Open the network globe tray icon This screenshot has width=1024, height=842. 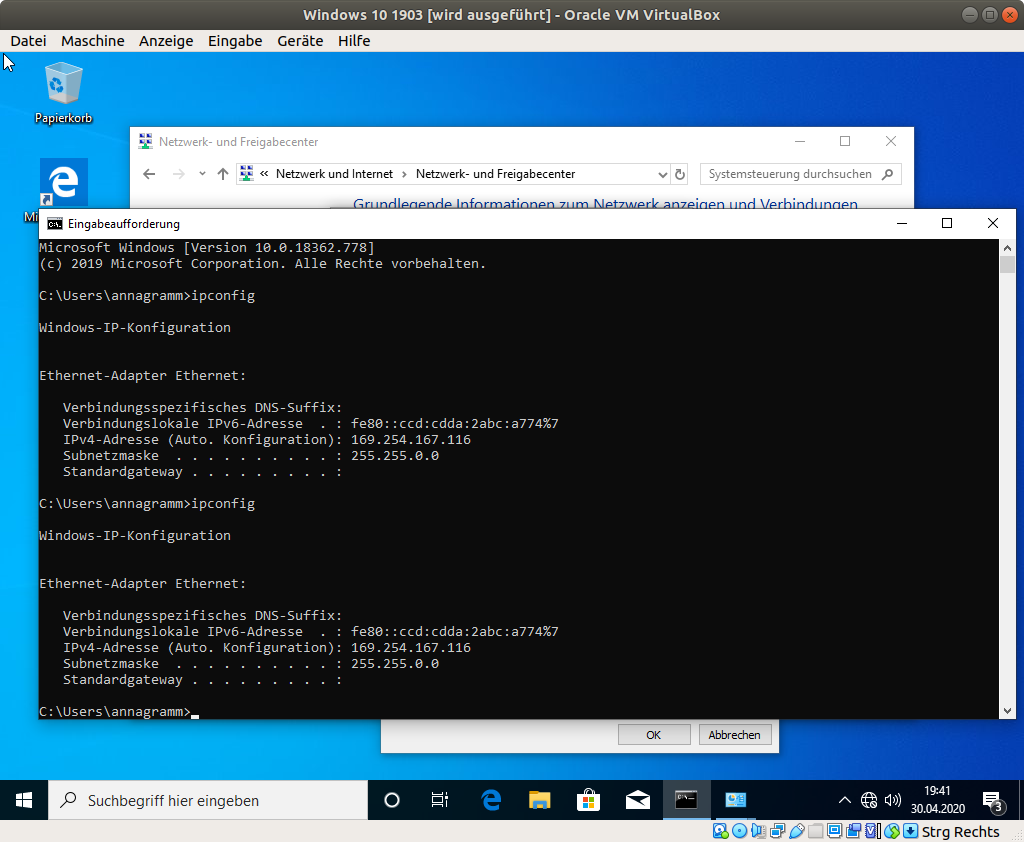point(869,800)
